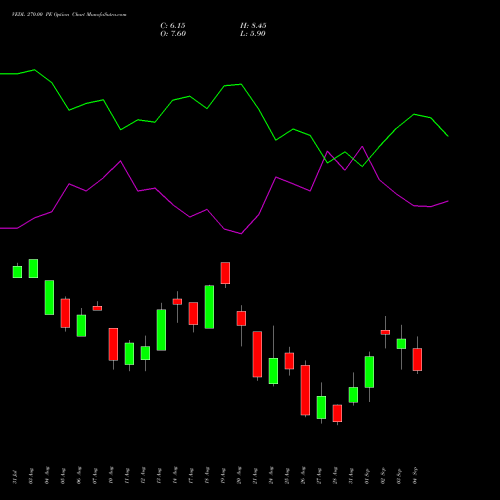Click the '03 Aug' date label
This screenshot has height=500, width=500.
(x=31, y=476)
